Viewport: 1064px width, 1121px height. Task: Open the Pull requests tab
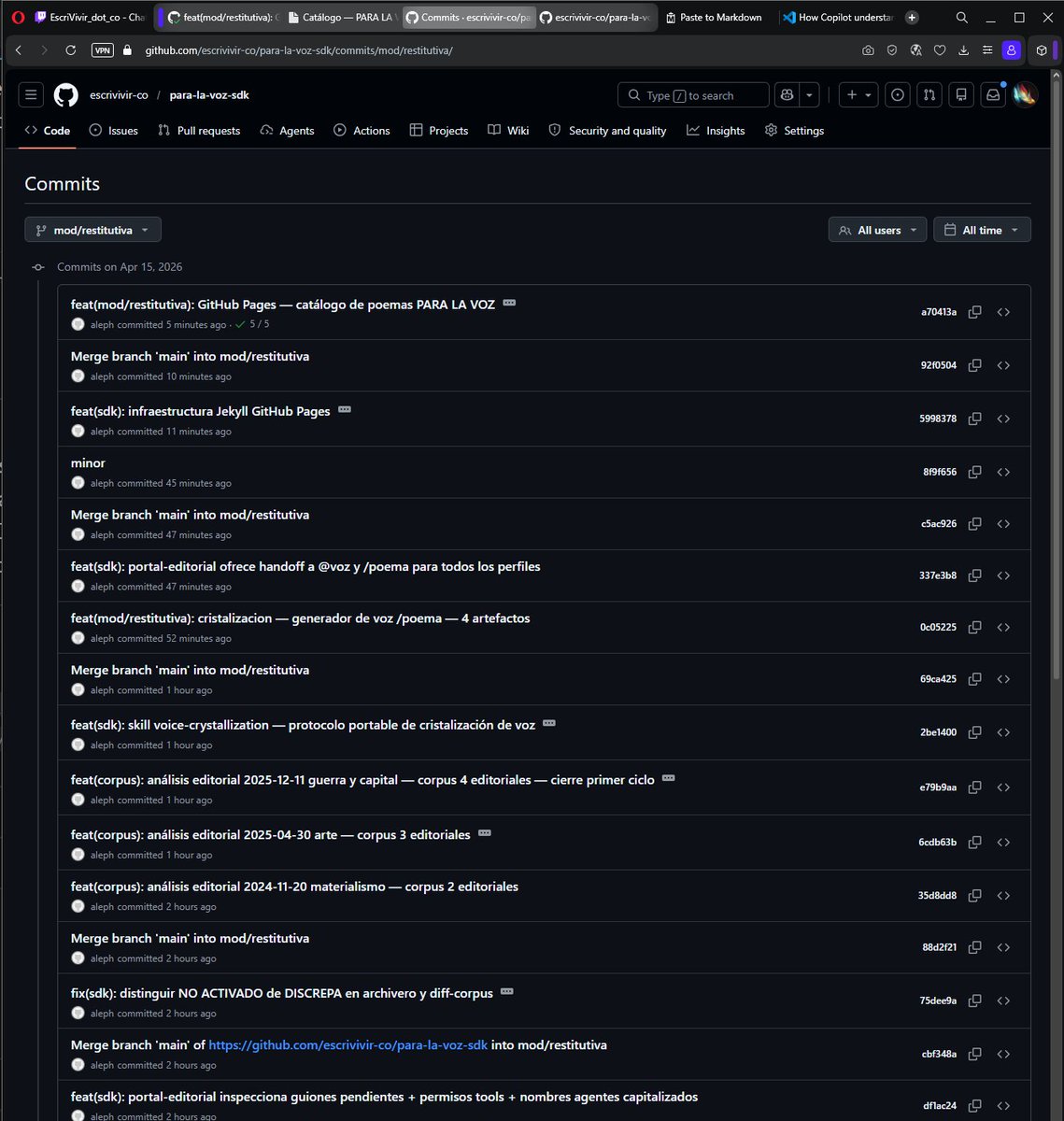(199, 131)
